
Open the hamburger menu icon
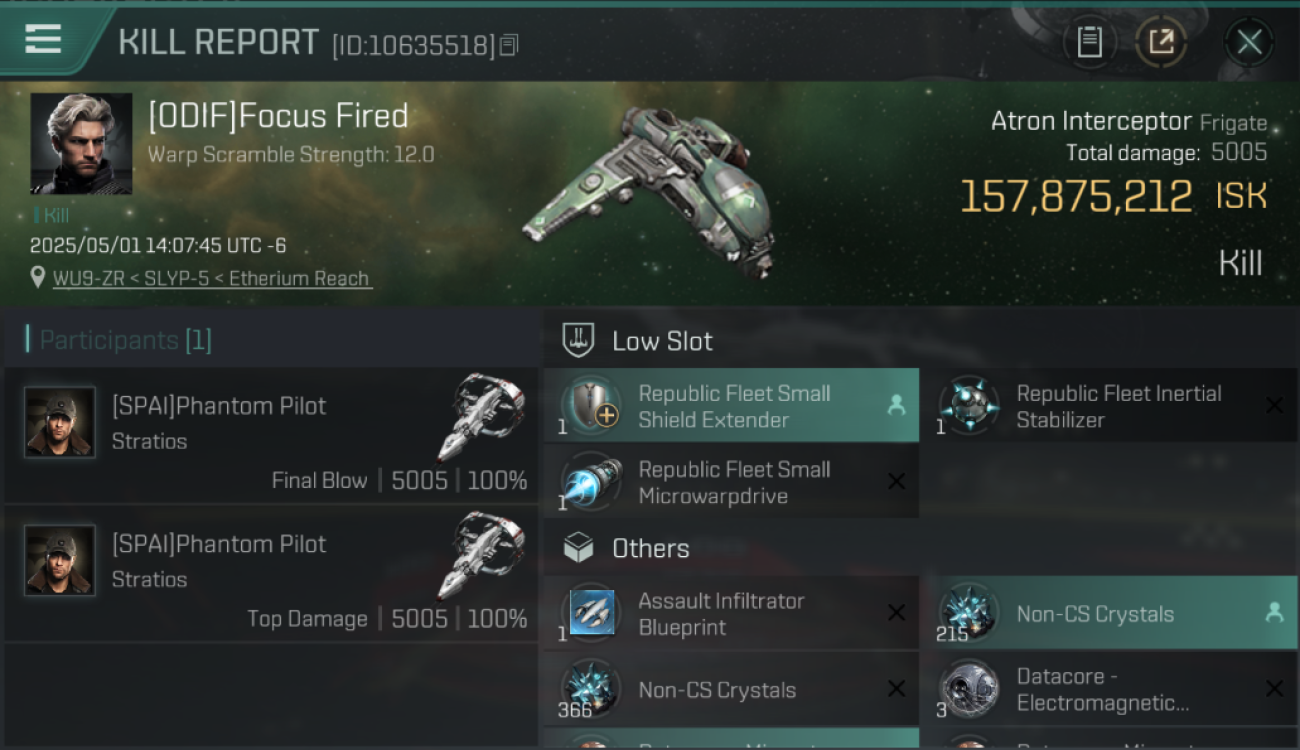(x=43, y=38)
